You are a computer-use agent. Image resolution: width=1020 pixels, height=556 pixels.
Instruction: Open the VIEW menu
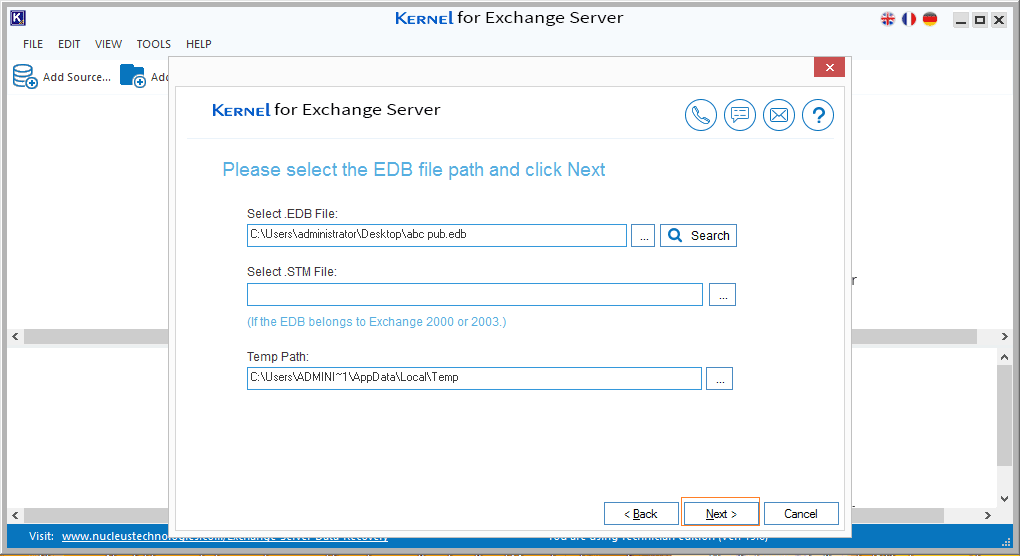pos(108,44)
